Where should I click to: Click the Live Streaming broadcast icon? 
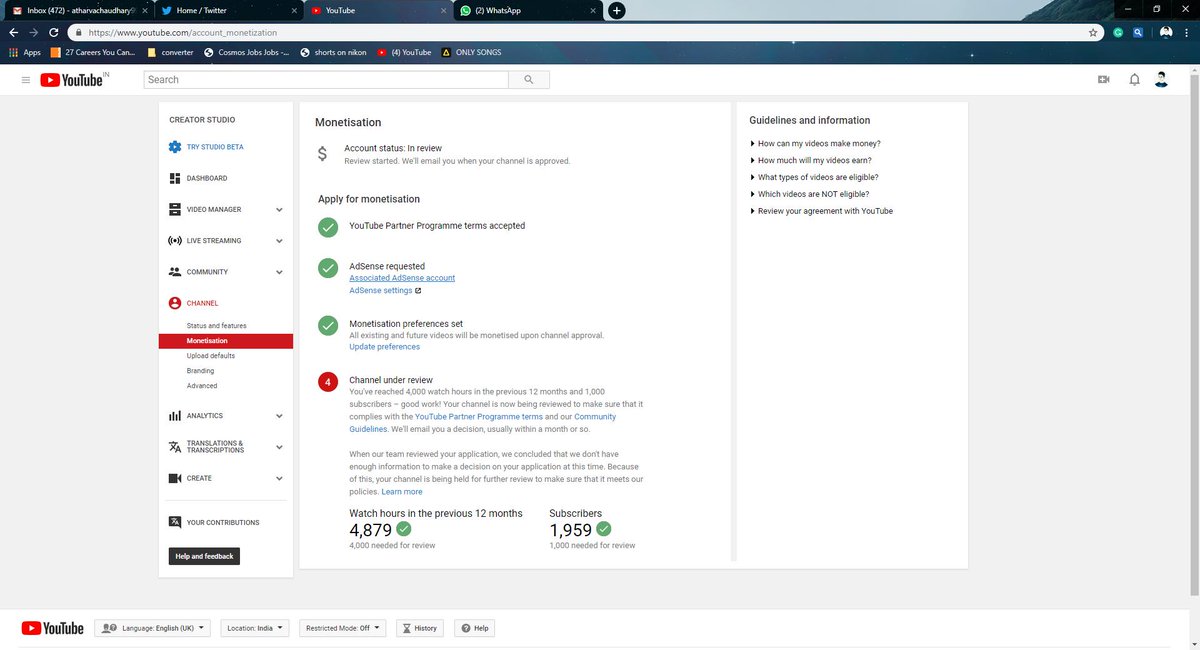click(175, 241)
